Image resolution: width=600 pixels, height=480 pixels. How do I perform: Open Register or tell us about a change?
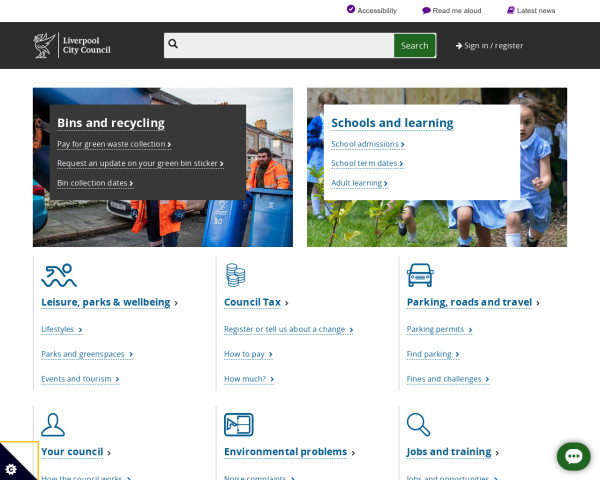click(288, 329)
